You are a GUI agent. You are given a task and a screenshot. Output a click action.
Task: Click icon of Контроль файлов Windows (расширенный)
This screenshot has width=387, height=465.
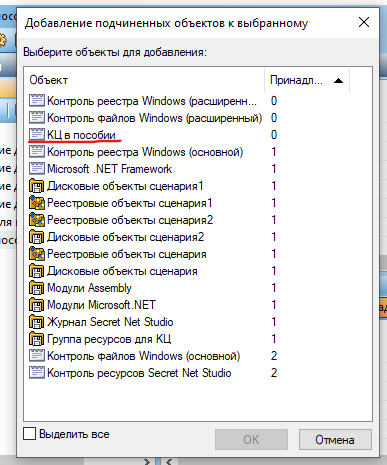tap(37, 118)
